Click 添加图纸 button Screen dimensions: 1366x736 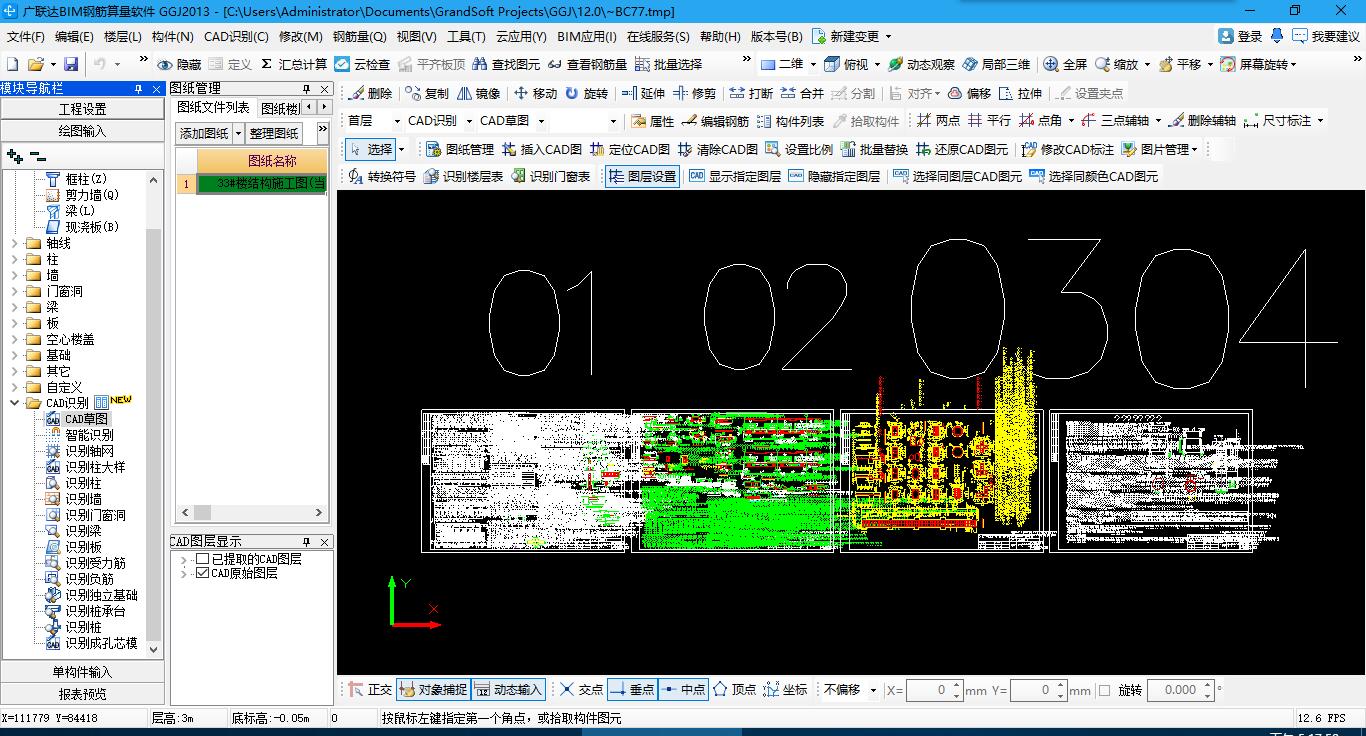tap(204, 133)
